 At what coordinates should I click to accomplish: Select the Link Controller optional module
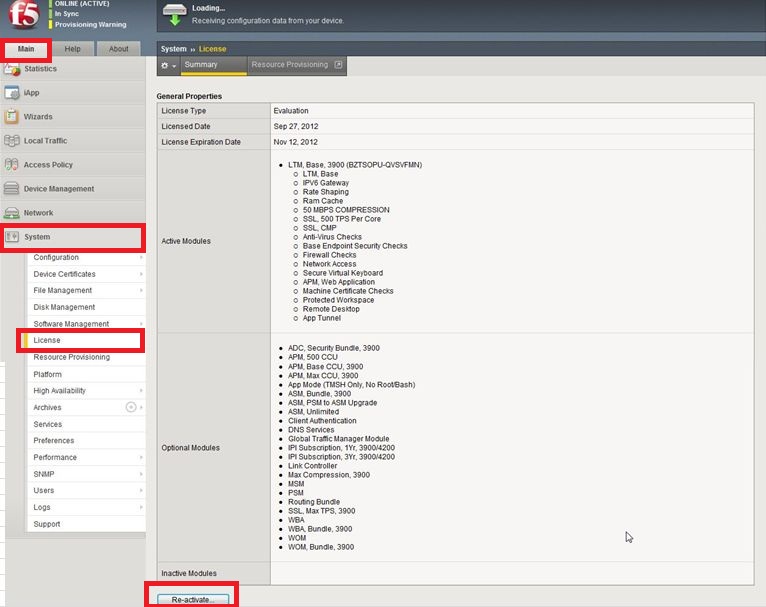point(313,466)
